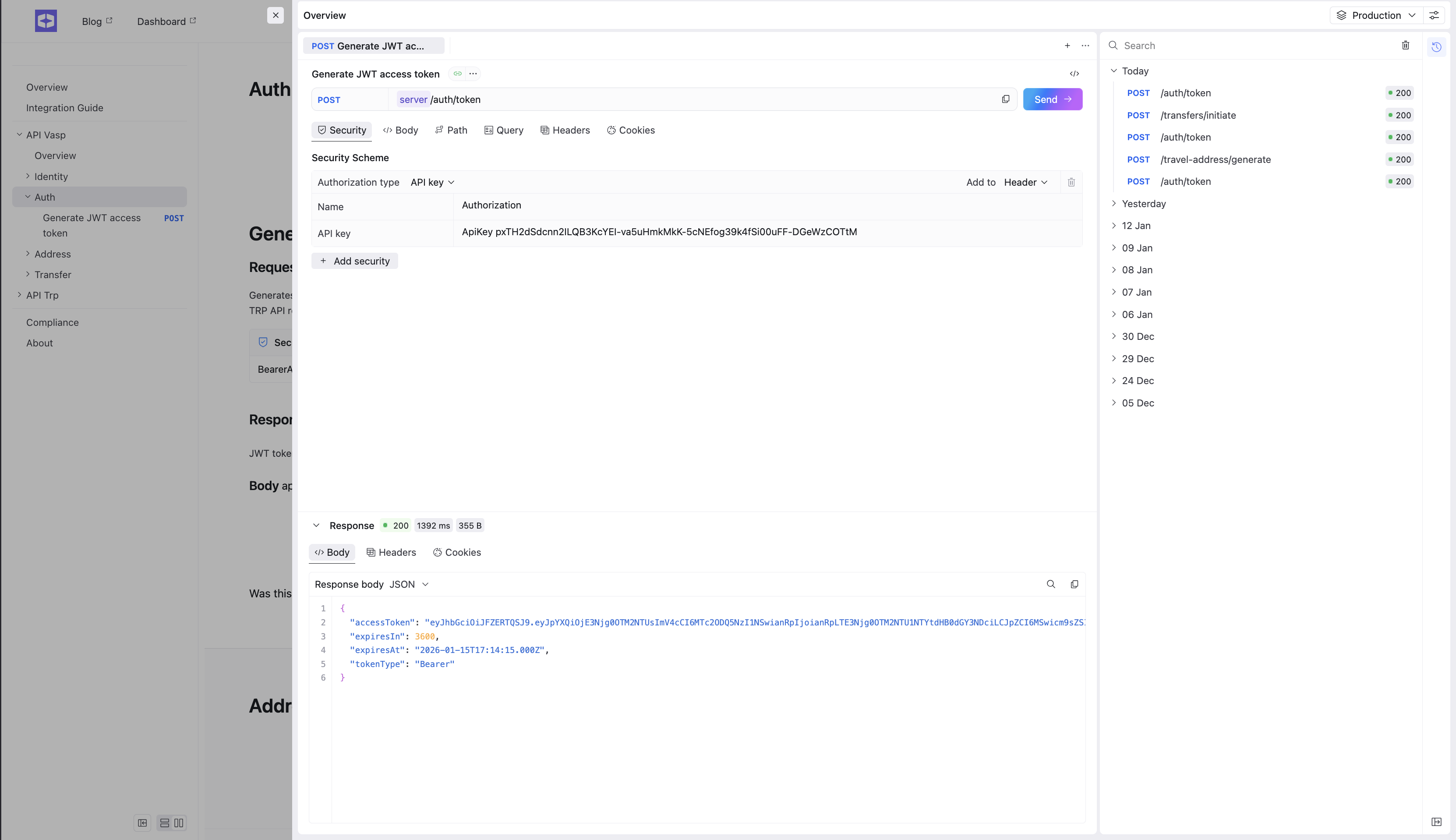Delete the API key security scheme

(1071, 182)
